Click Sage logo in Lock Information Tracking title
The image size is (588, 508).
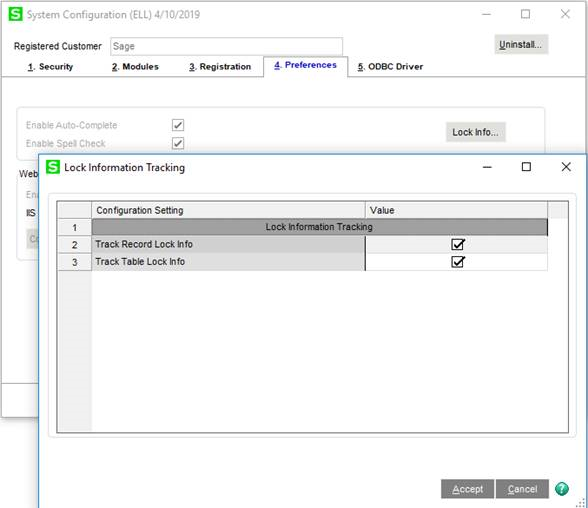[x=53, y=167]
